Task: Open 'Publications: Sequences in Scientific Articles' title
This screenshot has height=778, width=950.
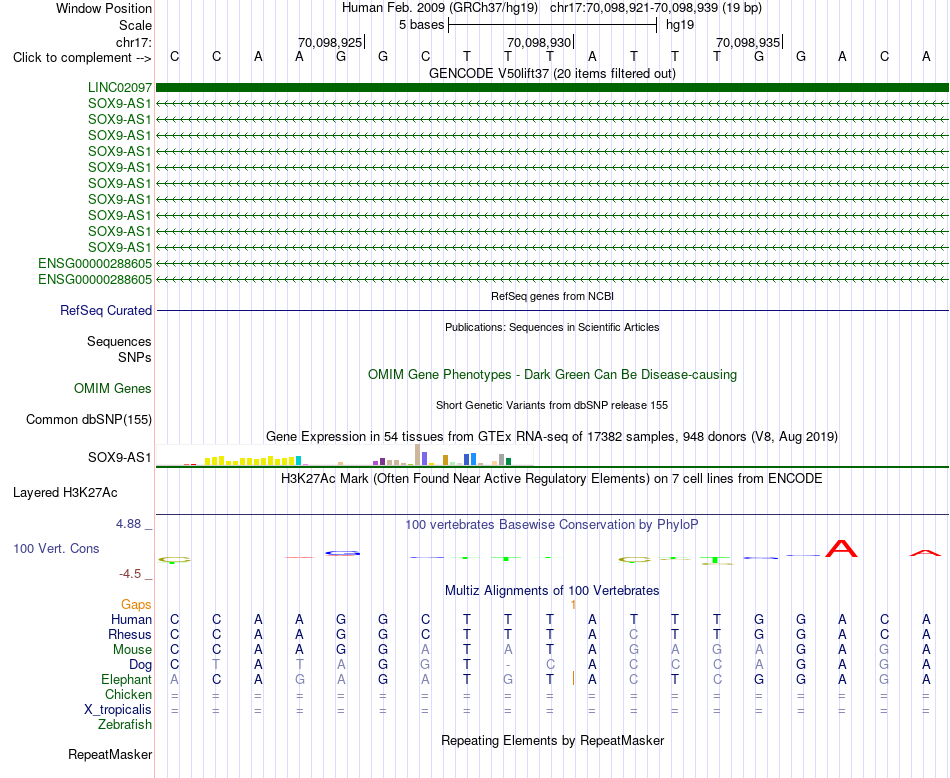Action: point(552,327)
